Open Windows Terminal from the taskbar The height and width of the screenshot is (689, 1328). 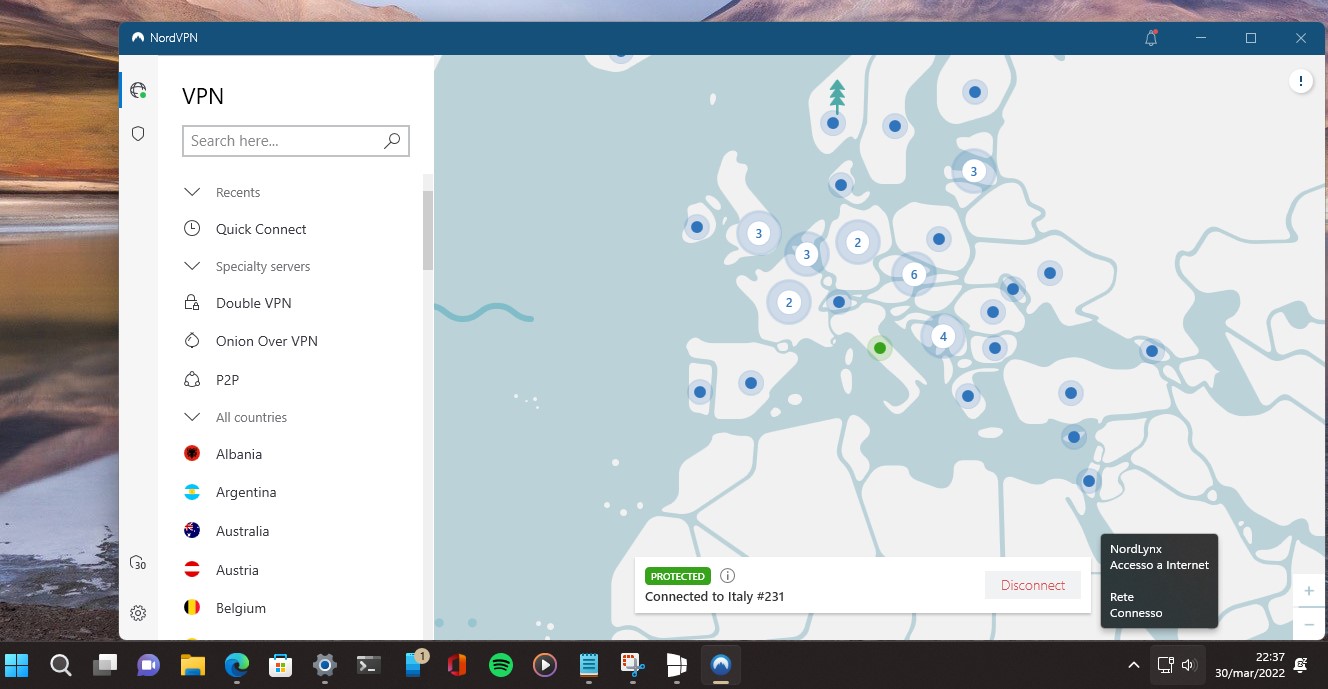click(369, 665)
